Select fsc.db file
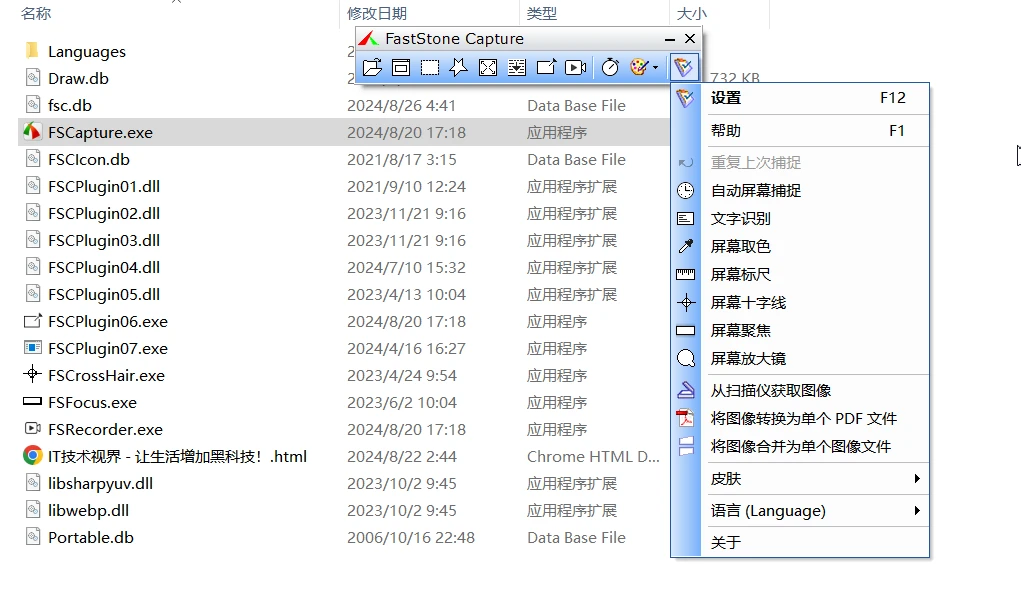1021x606 pixels. (70, 105)
